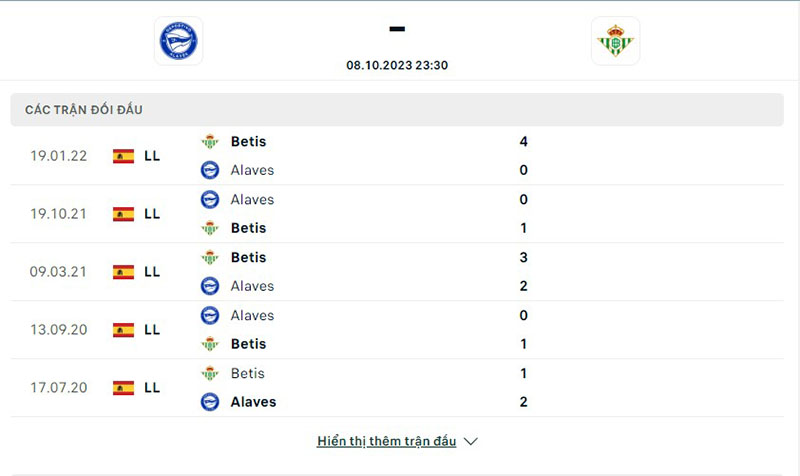
Task: Open the Betis team name in the 19.01.22 match
Action: click(x=248, y=142)
